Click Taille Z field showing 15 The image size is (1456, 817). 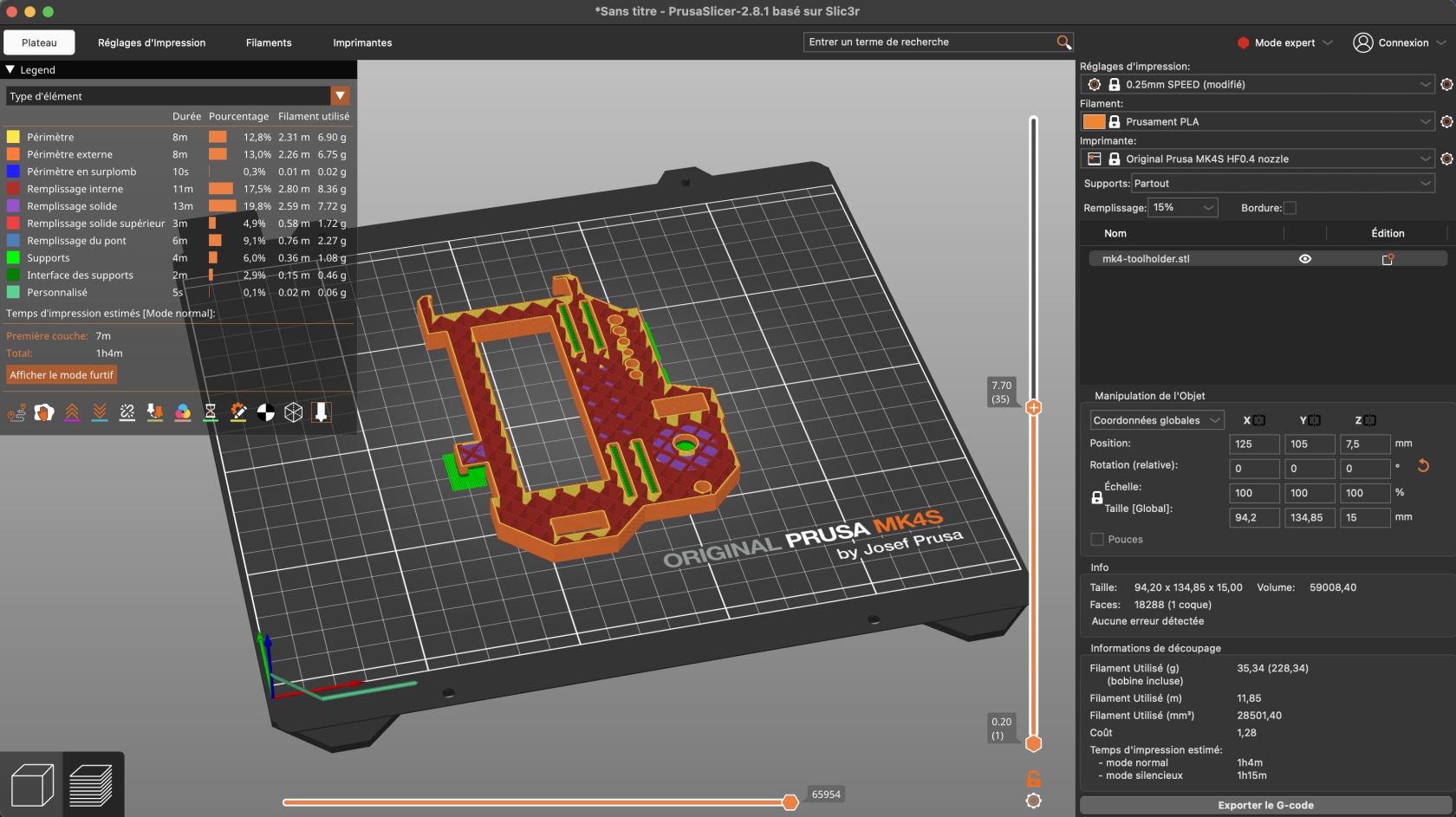(1365, 518)
